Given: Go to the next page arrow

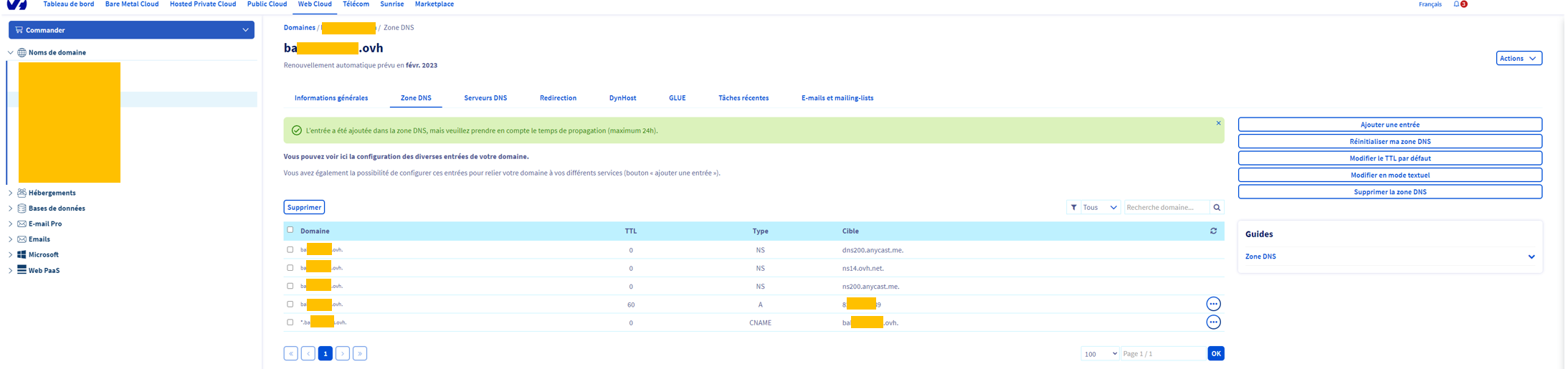Looking at the screenshot, I should [343, 353].
